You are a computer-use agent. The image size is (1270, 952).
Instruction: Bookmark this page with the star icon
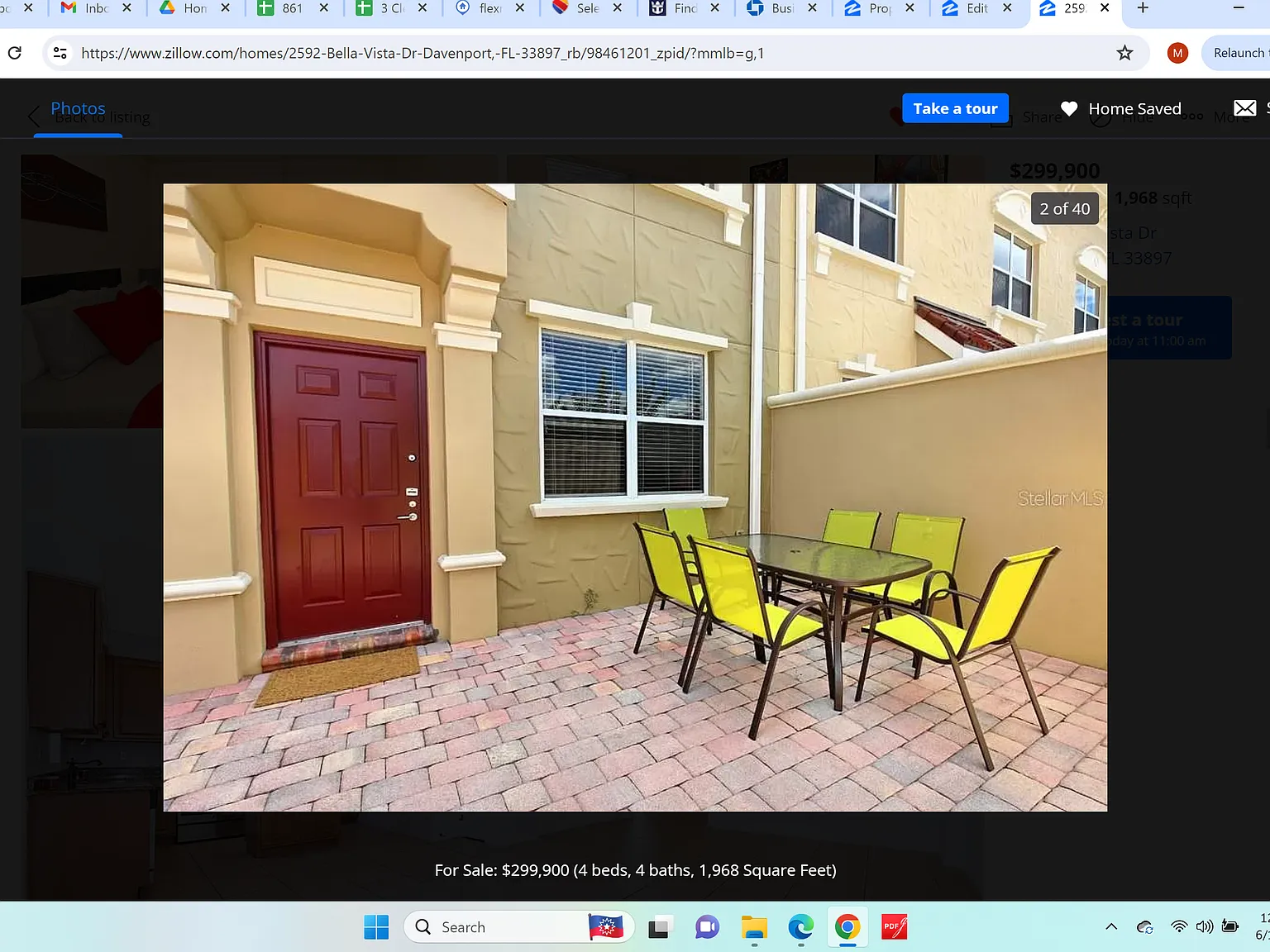pyautogui.click(x=1124, y=53)
